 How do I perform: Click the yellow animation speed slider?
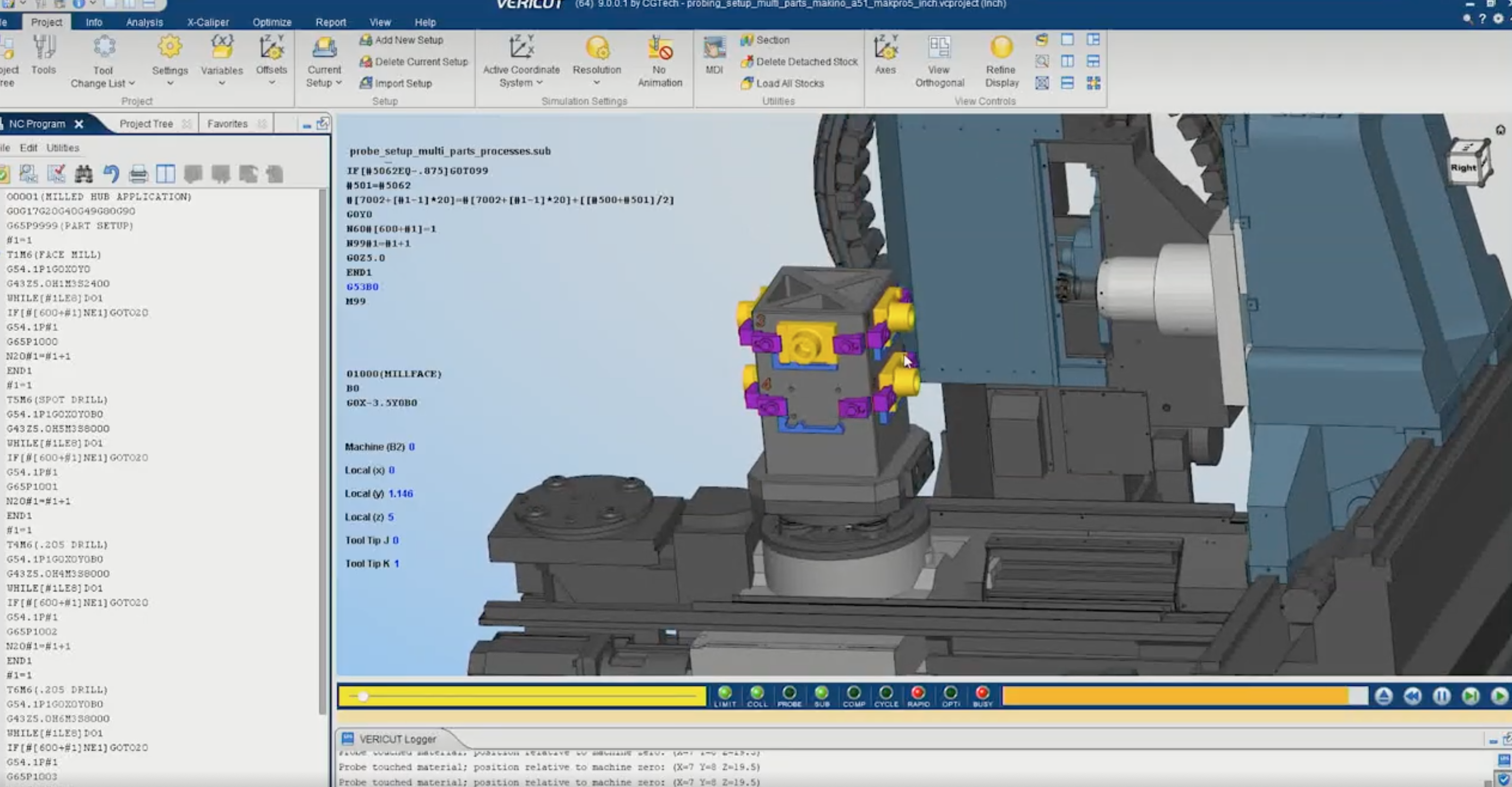[363, 697]
